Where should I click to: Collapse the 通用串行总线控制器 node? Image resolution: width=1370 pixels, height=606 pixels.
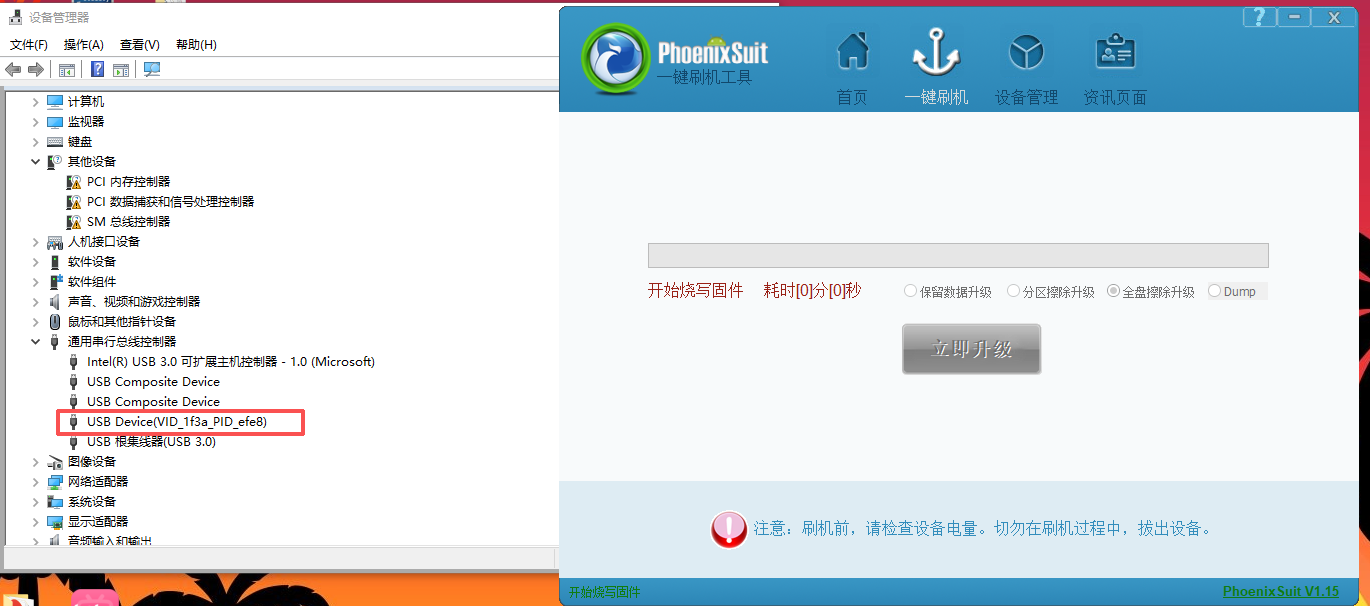tap(35, 341)
